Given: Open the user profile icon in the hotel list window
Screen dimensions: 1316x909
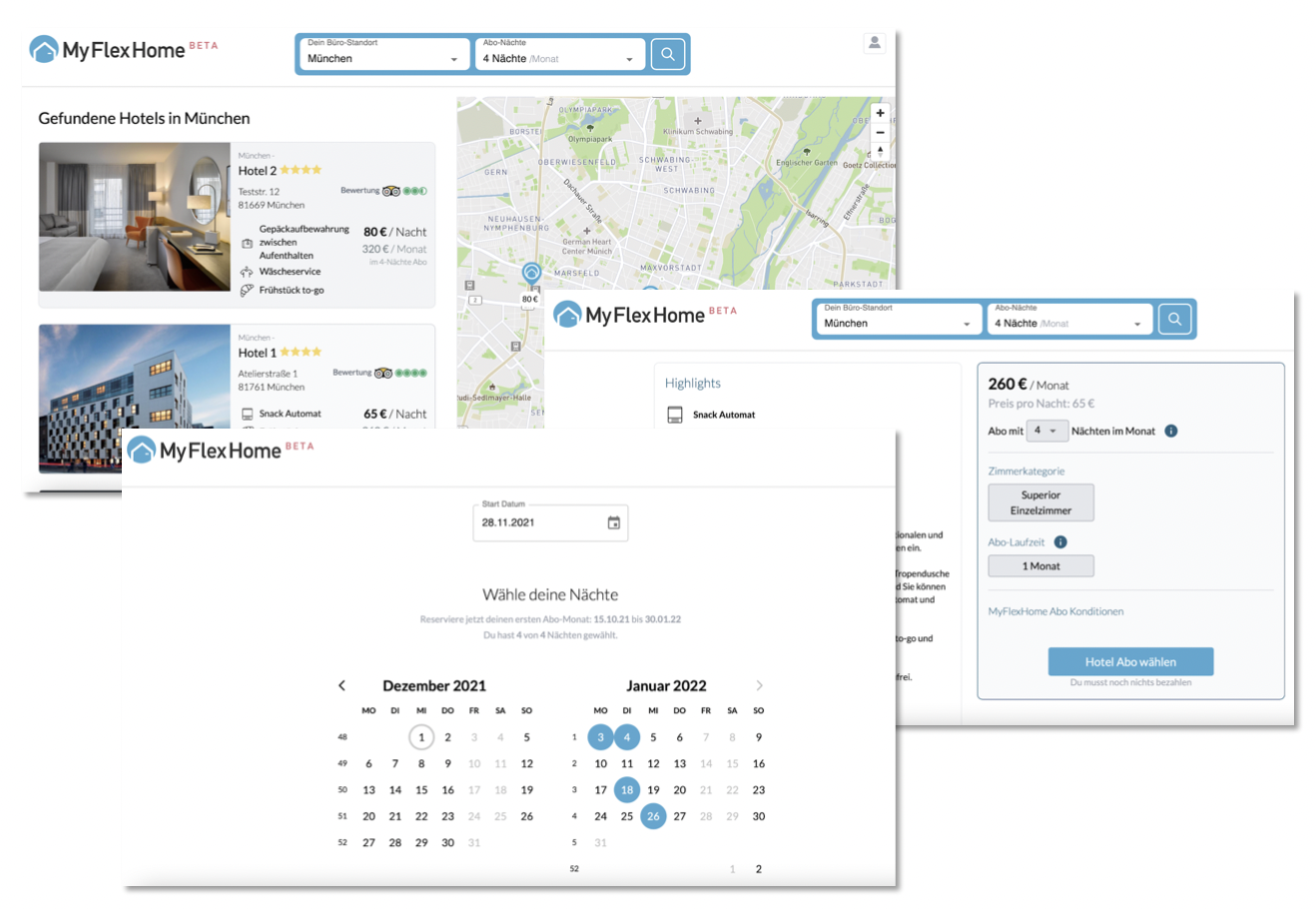Looking at the screenshot, I should tap(875, 43).
